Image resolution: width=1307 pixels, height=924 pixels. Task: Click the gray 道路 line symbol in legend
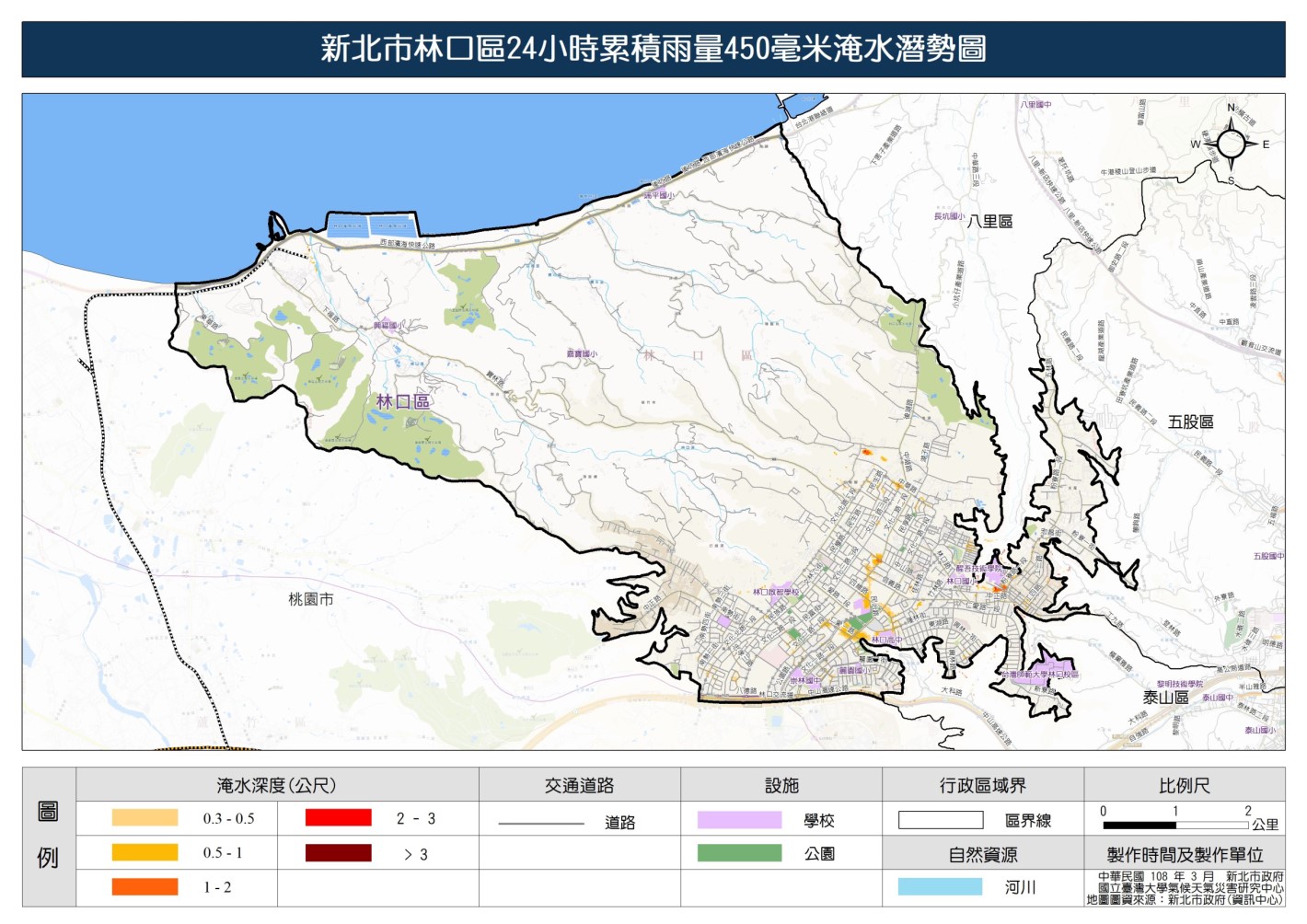coord(541,823)
